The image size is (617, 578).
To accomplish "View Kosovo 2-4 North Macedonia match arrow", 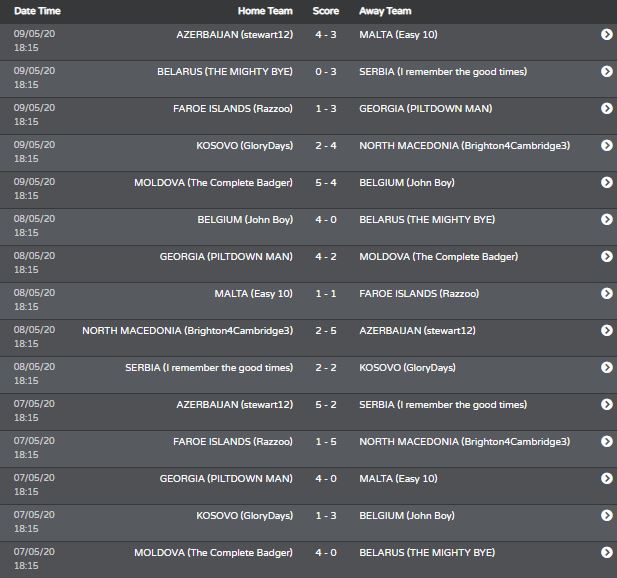I will pos(606,145).
